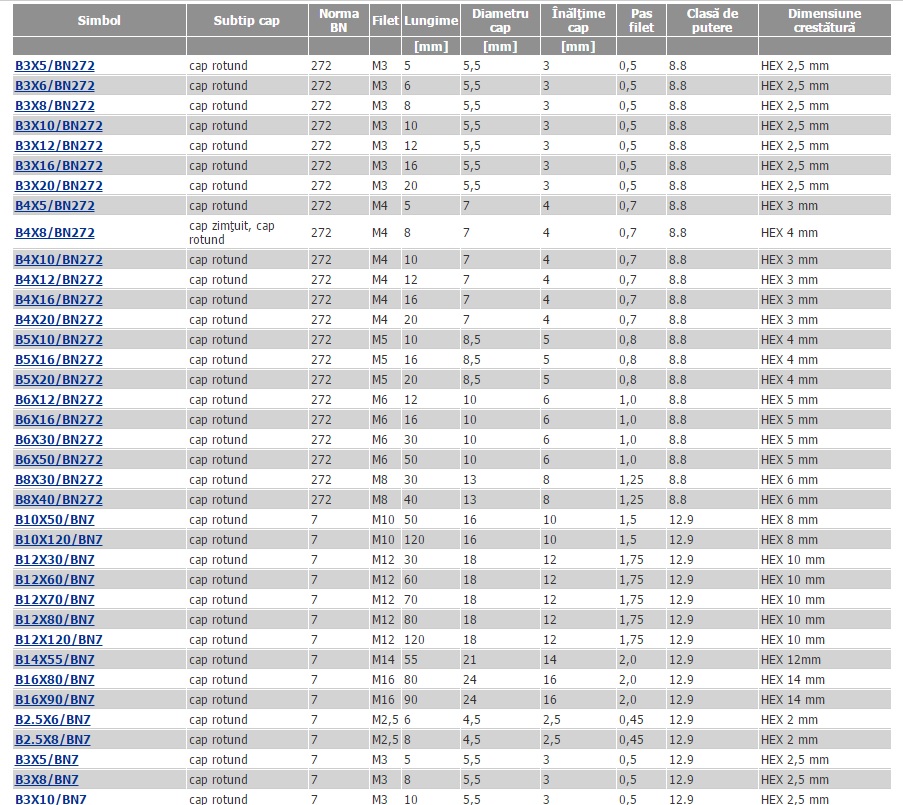Open the B12X120/BN7 product link

pos(59,640)
